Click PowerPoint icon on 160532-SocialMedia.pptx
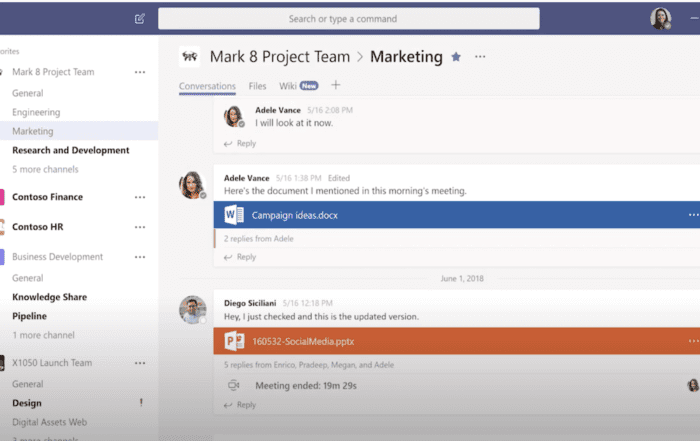This screenshot has height=441, width=700. pos(234,341)
